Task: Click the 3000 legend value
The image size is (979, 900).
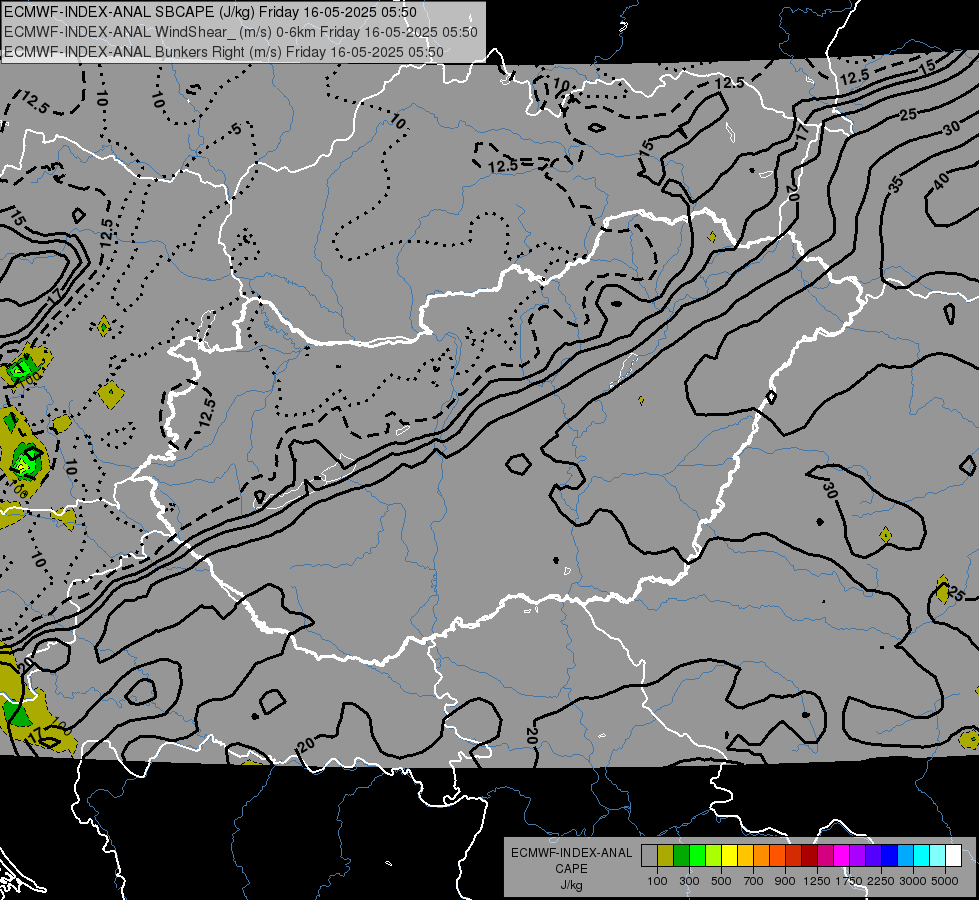Action: [913, 881]
